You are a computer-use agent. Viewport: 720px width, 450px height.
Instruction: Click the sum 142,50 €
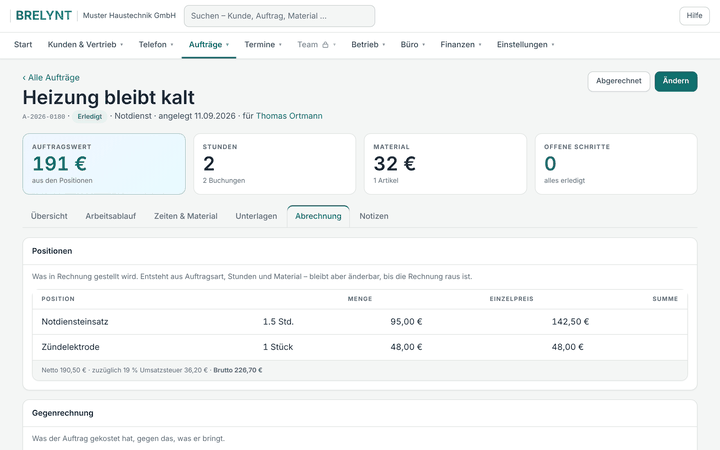coord(570,322)
